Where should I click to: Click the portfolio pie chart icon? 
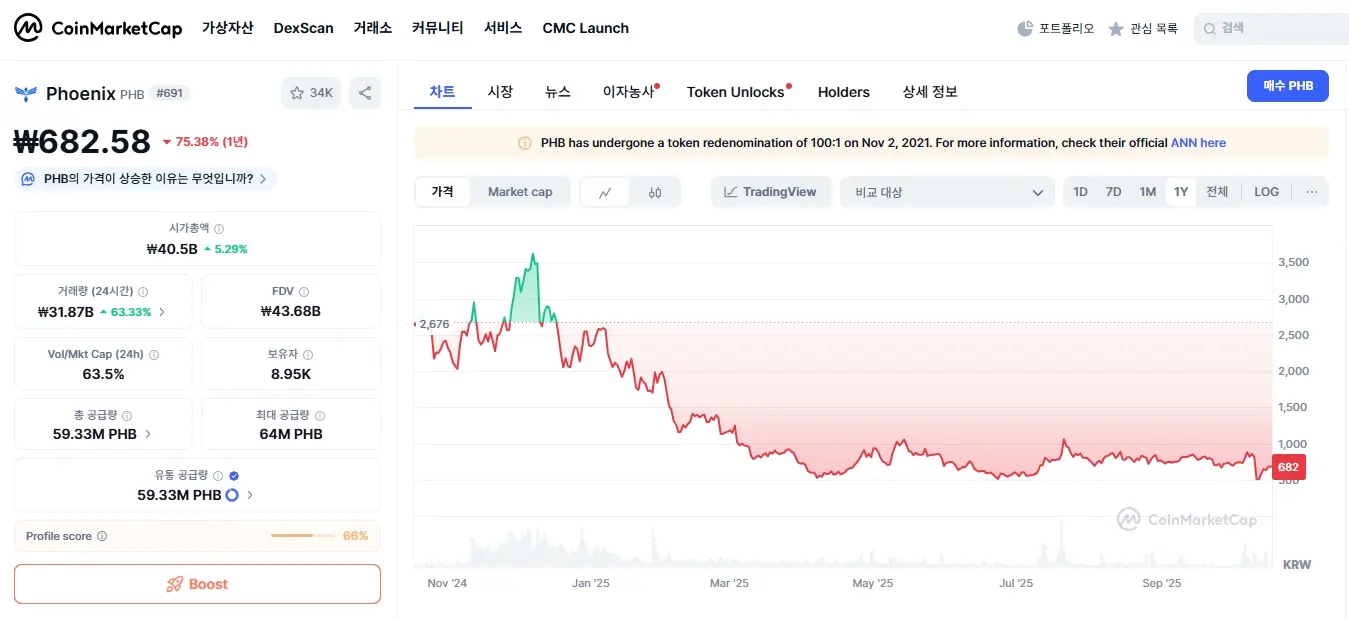click(x=1025, y=29)
